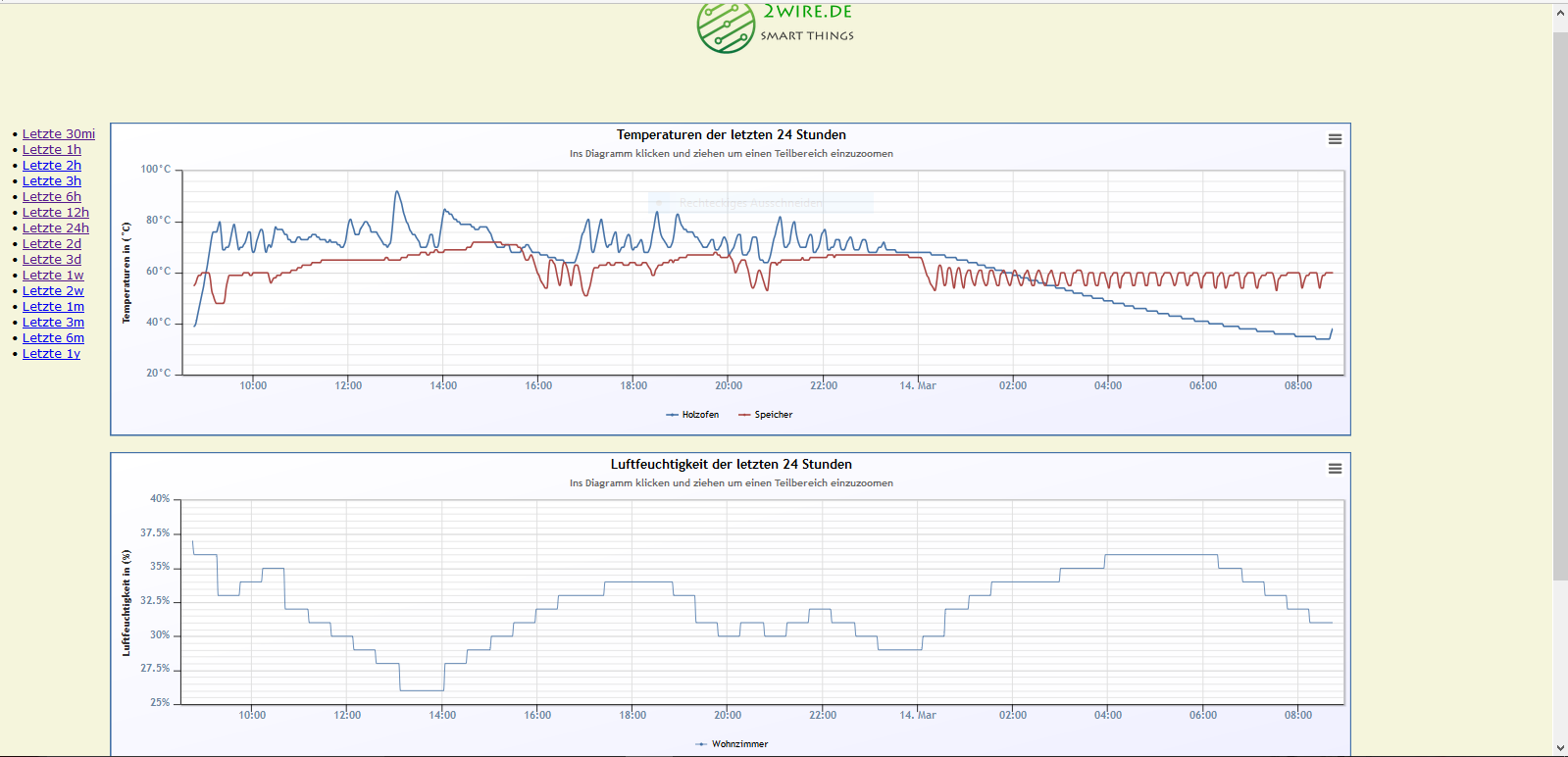Open the Letzte 1w link

pos(53,276)
